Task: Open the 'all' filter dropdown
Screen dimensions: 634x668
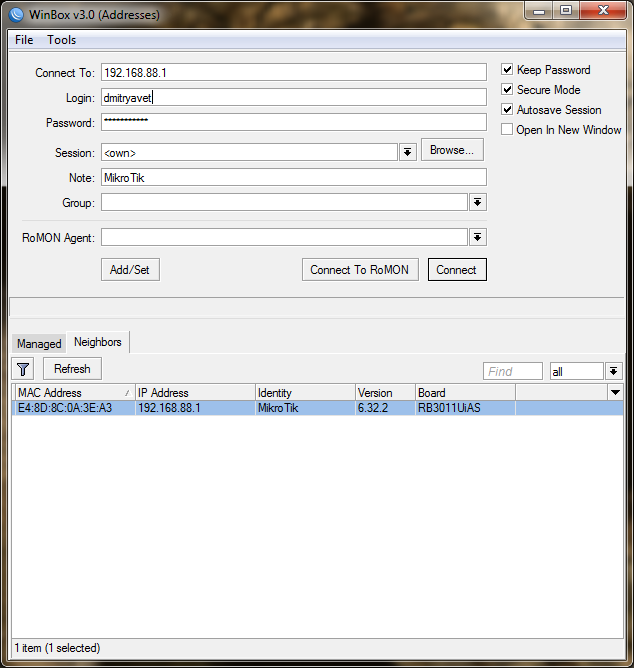Action: tap(614, 371)
